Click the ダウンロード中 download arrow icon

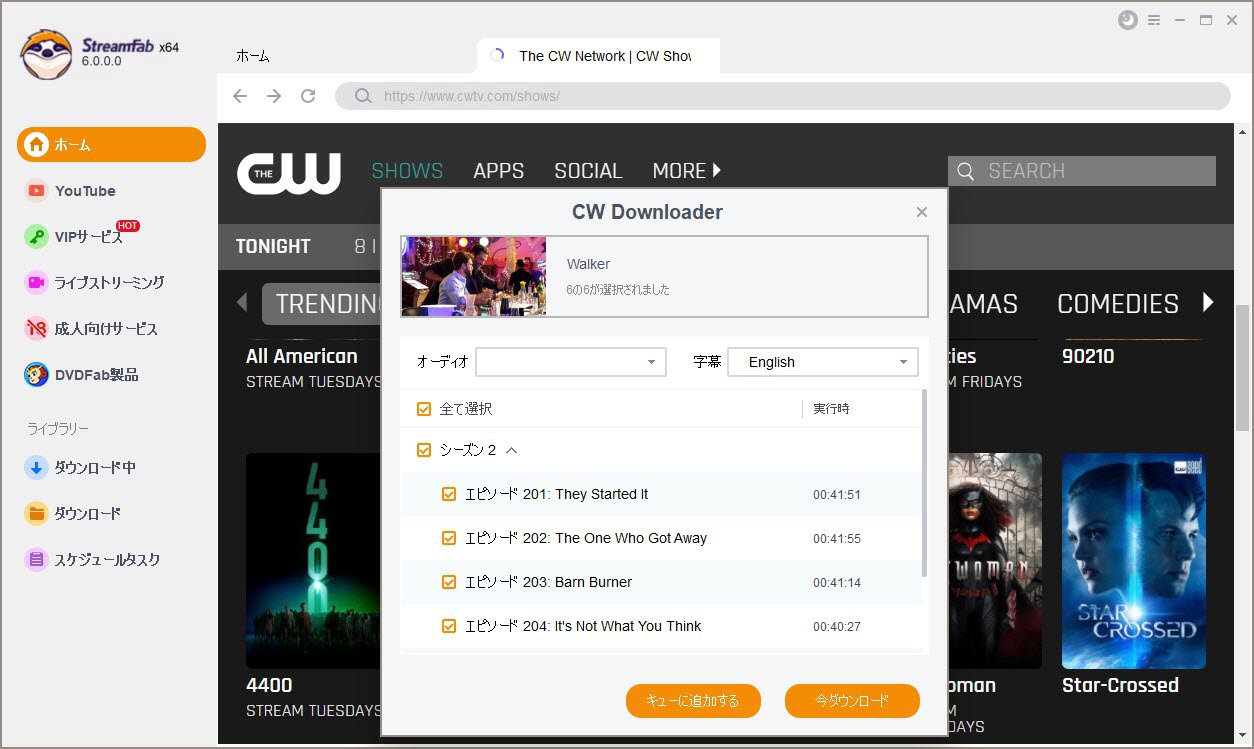(x=36, y=467)
